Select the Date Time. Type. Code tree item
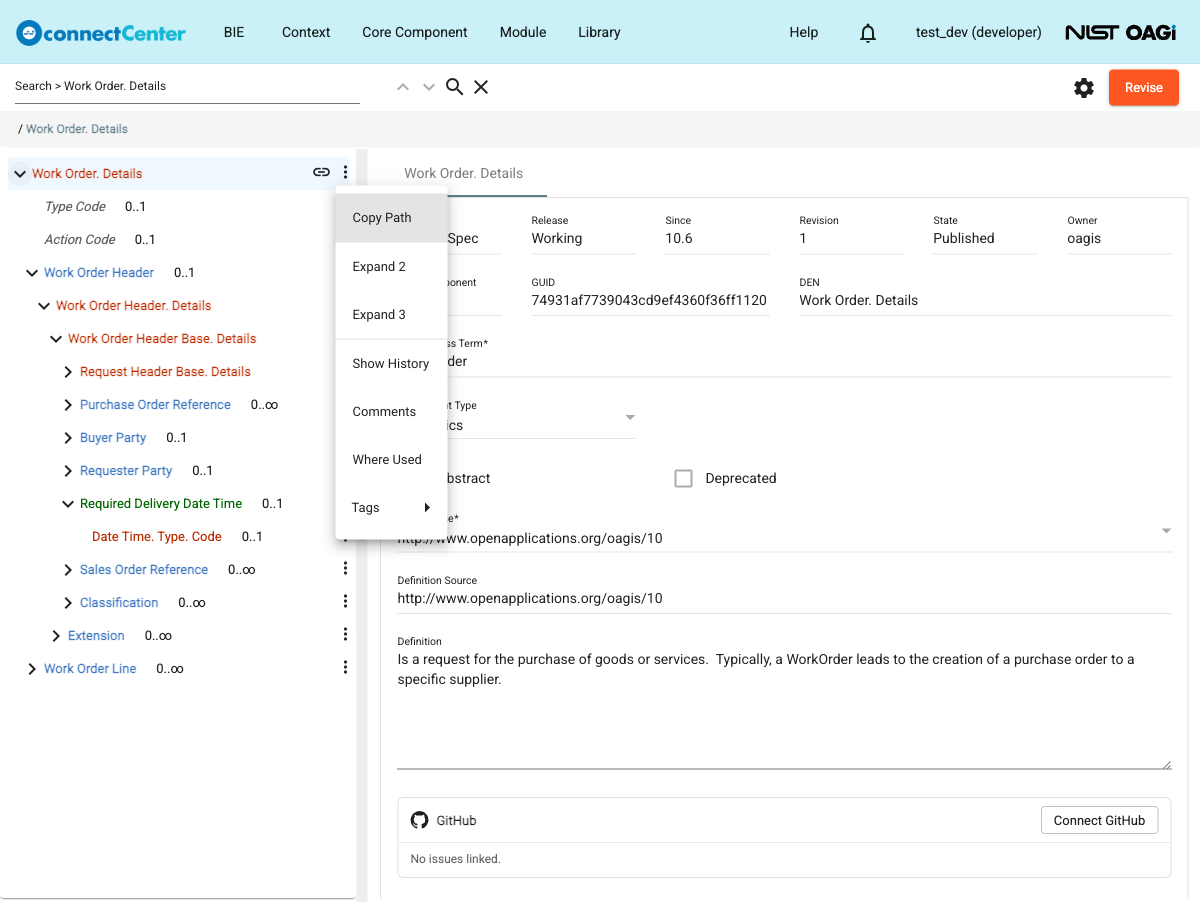This screenshot has height=913, width=1200. coord(157,537)
